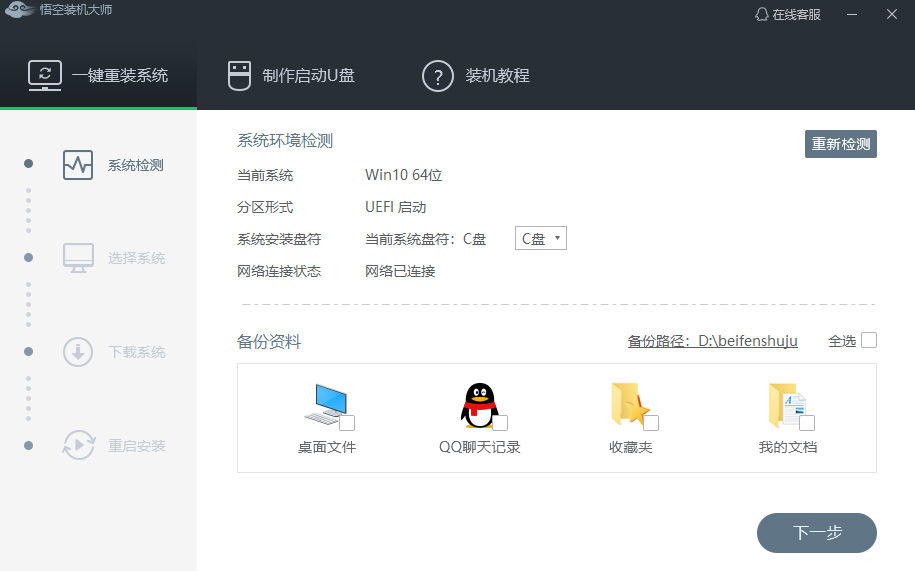Click the My Documents folder icon

pyautogui.click(x=785, y=405)
